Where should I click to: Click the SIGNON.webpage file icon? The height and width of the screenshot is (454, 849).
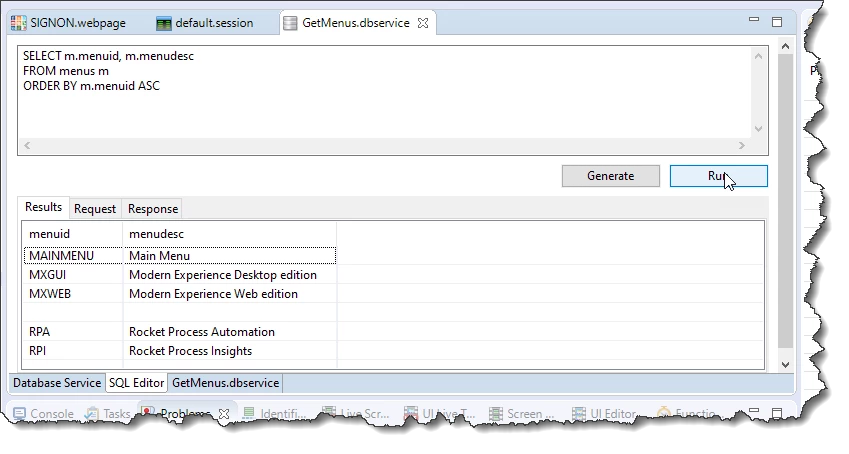tap(18, 23)
